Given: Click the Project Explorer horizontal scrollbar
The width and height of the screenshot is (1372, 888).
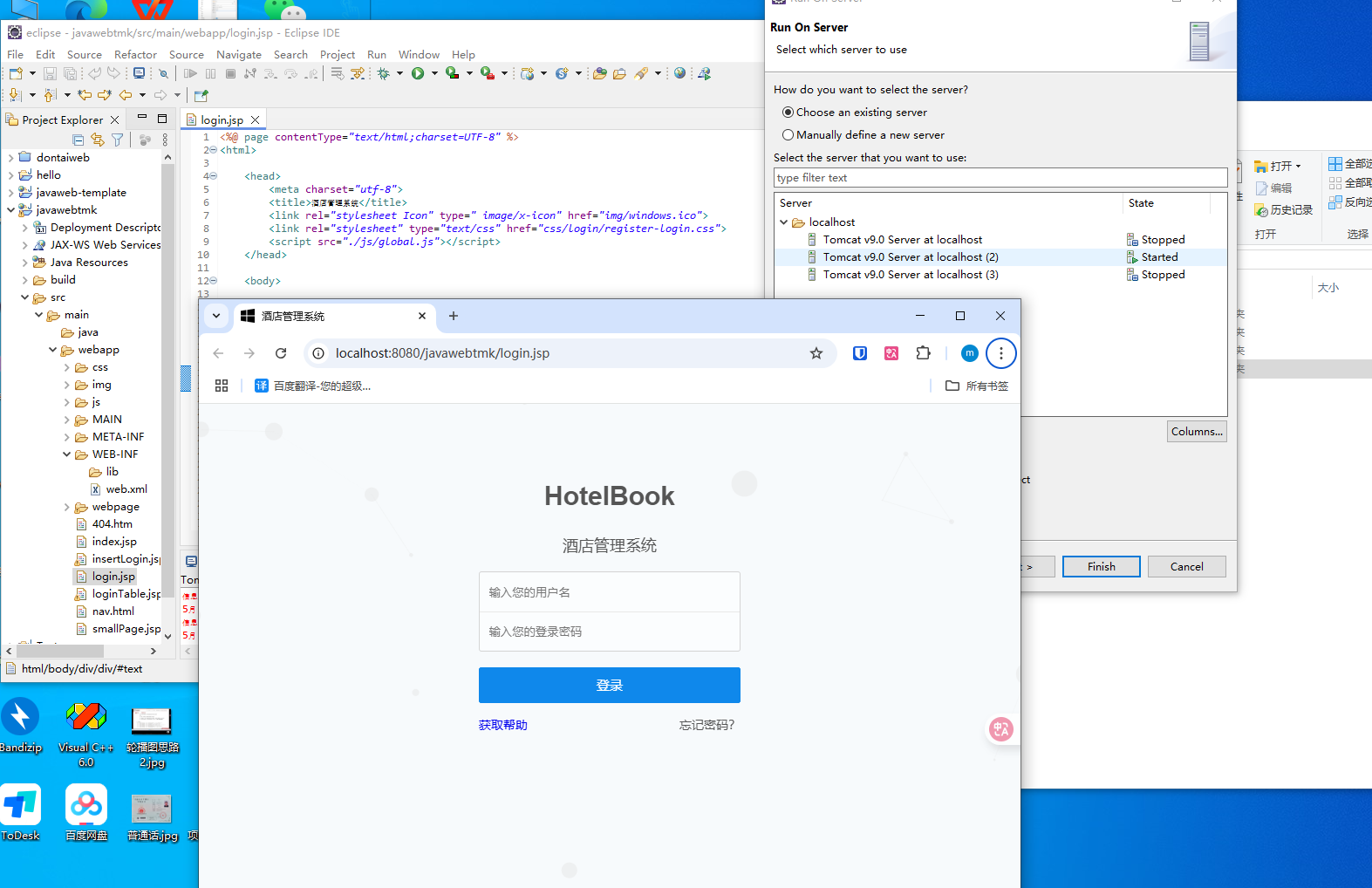Looking at the screenshot, I should pyautogui.click(x=61, y=651).
